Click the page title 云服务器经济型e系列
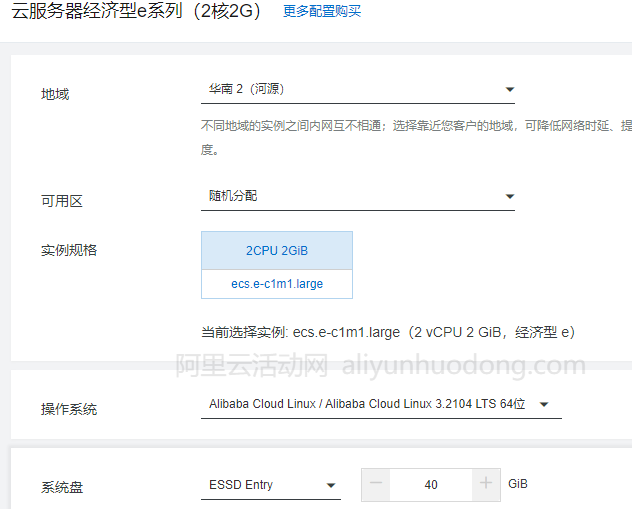The image size is (632, 509). pyautogui.click(x=136, y=11)
